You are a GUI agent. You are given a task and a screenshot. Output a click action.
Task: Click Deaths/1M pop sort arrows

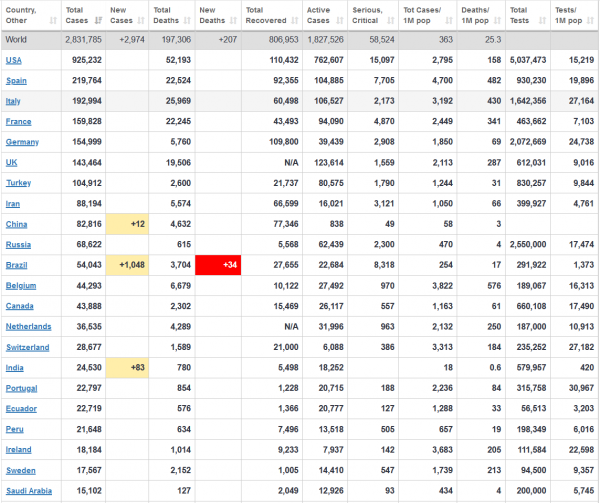pyautogui.click(x=497, y=21)
